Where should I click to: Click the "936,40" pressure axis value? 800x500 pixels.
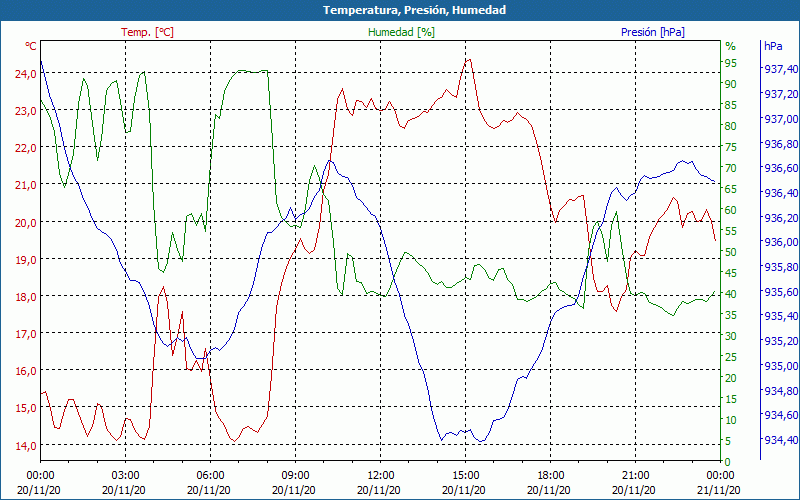781,193
